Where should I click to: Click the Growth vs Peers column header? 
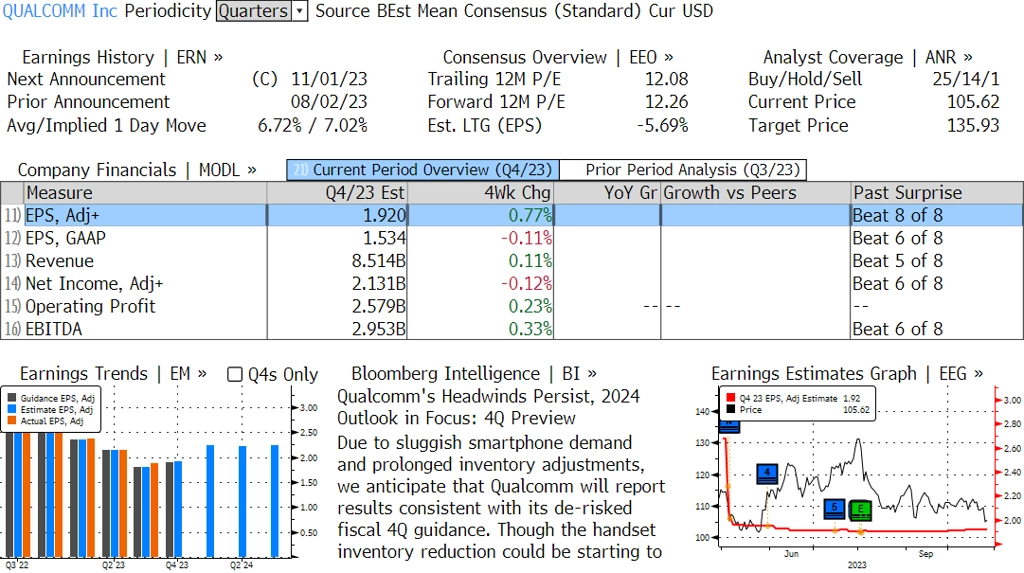[x=756, y=193]
